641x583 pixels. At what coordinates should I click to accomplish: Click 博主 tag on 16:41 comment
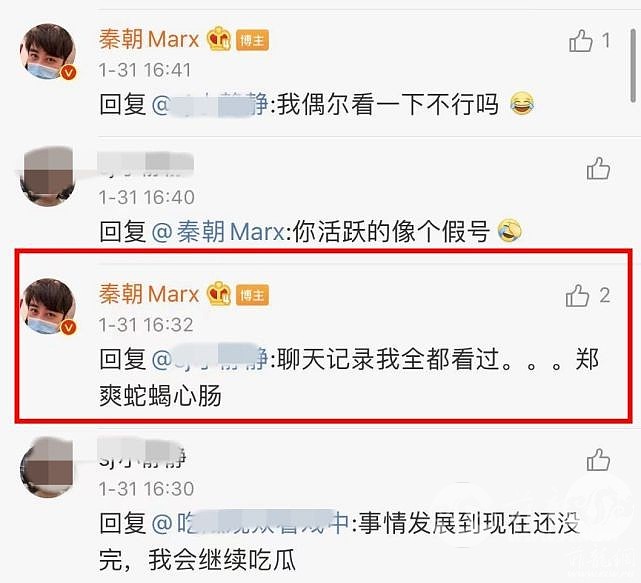(x=252, y=40)
